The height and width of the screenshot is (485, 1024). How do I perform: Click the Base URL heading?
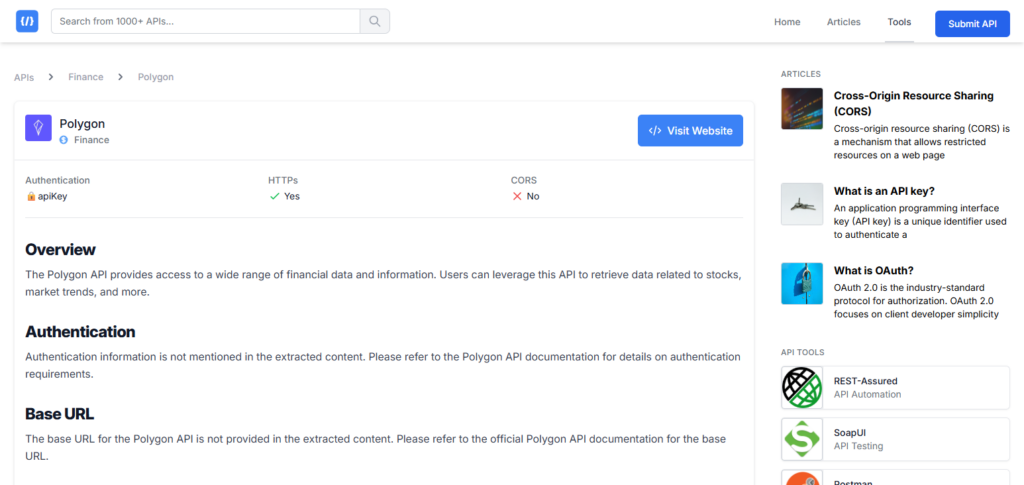59,414
